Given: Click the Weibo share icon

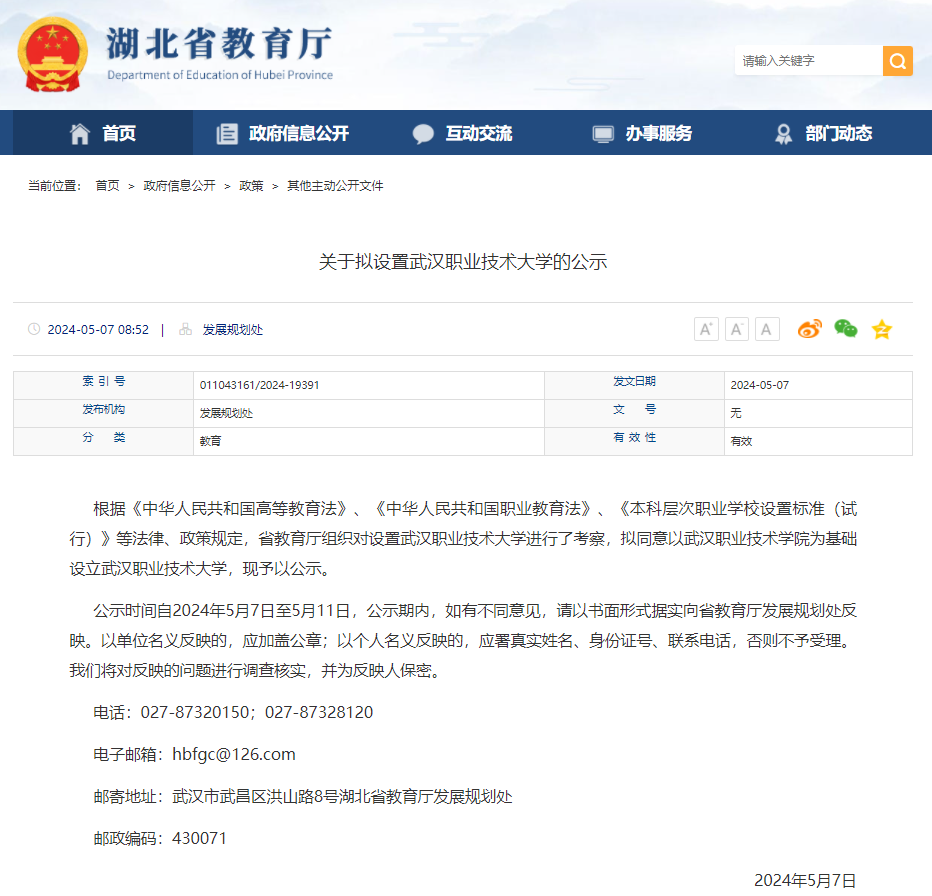Looking at the screenshot, I should point(809,328).
